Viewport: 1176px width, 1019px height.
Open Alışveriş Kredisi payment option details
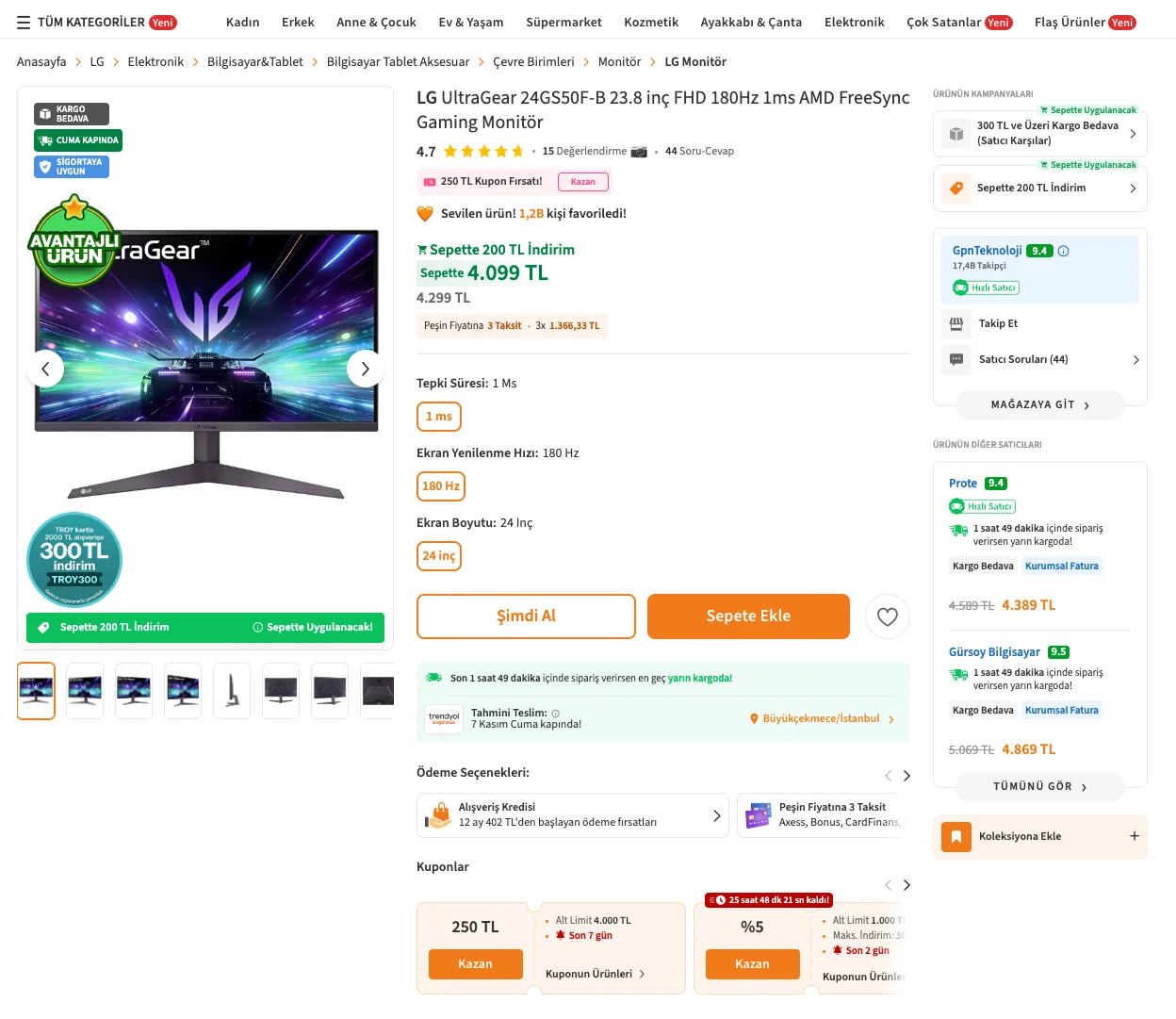pyautogui.click(x=570, y=815)
